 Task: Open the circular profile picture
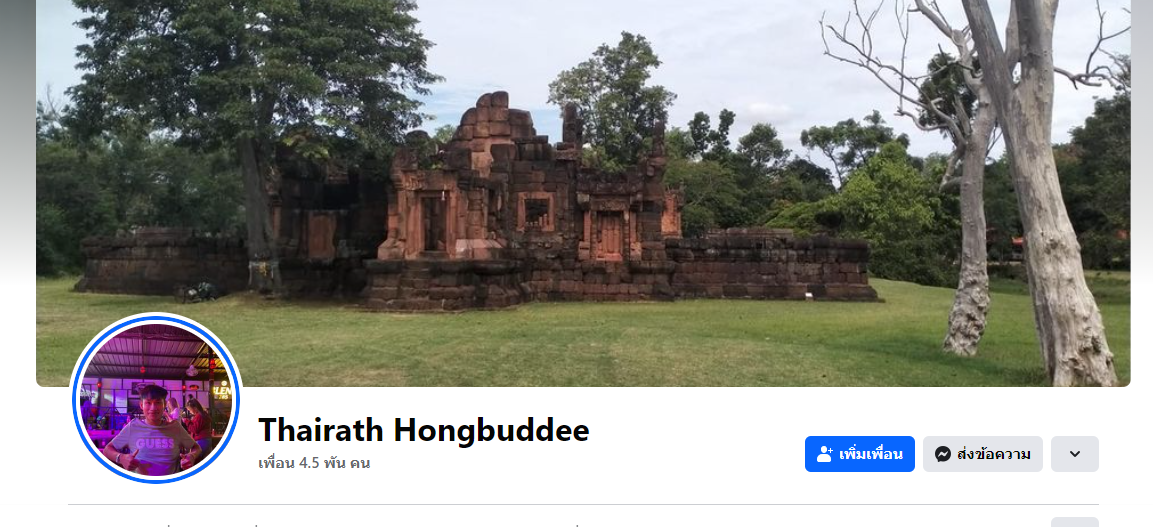coord(156,398)
